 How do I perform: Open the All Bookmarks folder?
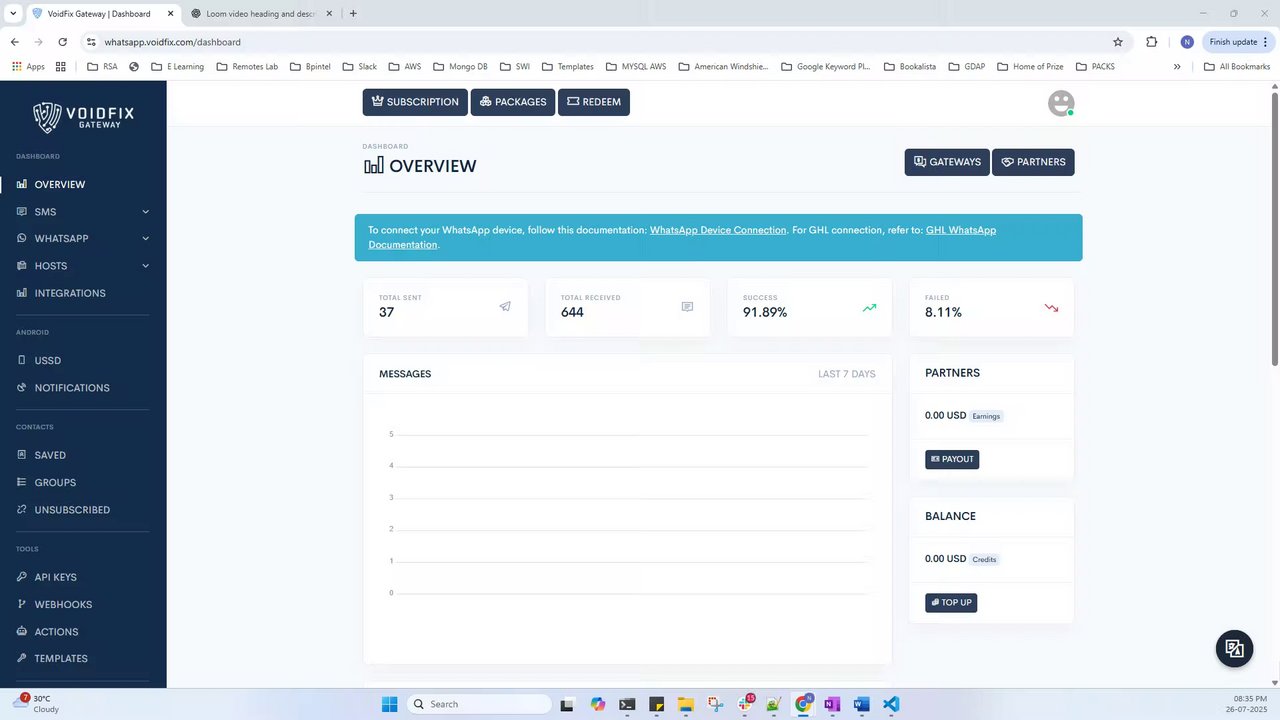[x=1237, y=67]
